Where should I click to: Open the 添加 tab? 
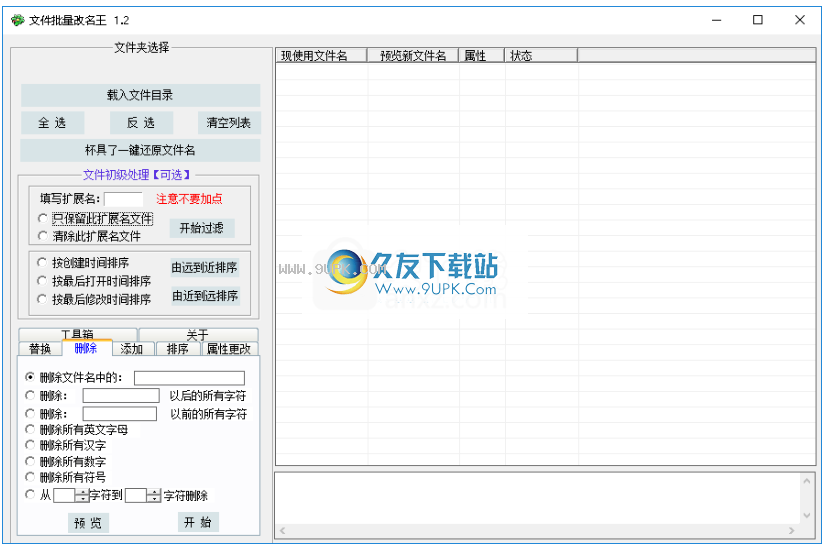(132, 349)
